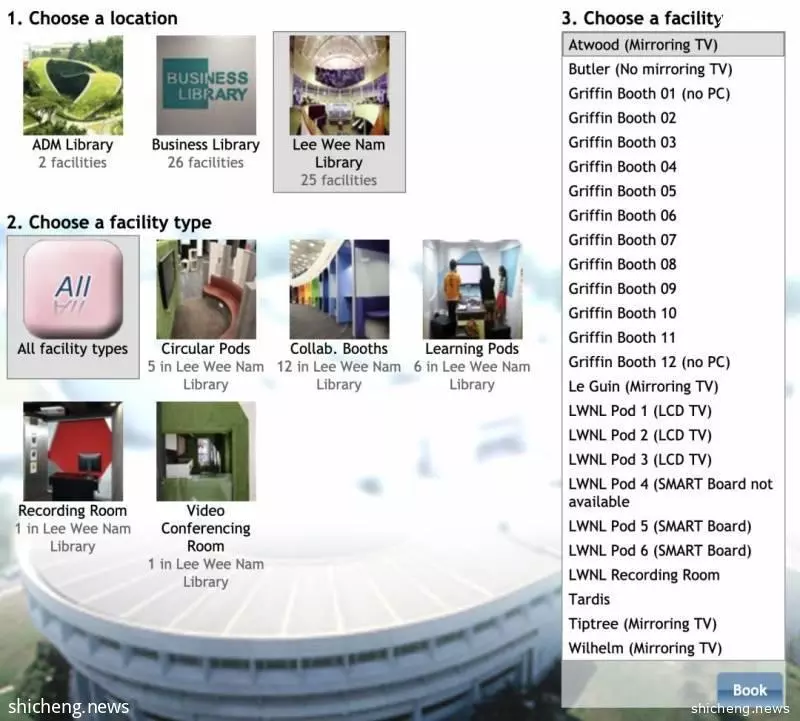This screenshot has width=800, height=721.
Task: Select Wilhelm (Mirroring TV) facility
Action: coord(673,648)
